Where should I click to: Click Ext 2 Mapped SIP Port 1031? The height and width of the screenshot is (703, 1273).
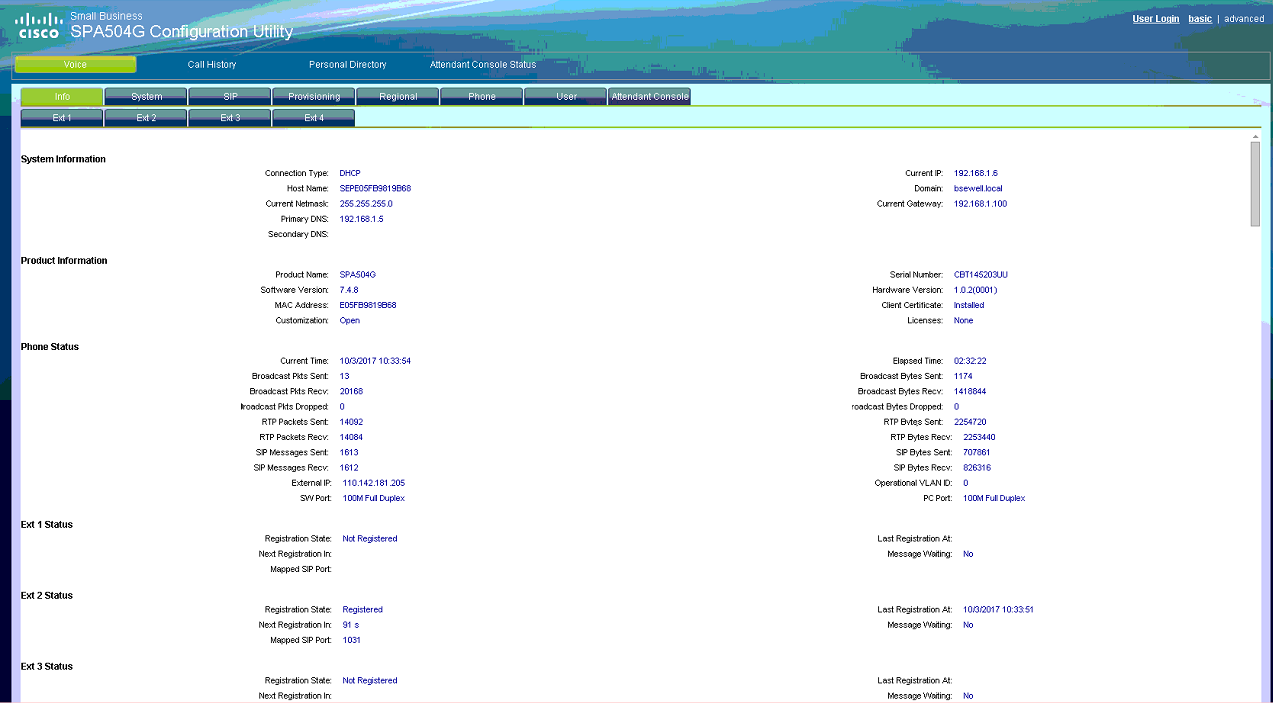tap(351, 640)
